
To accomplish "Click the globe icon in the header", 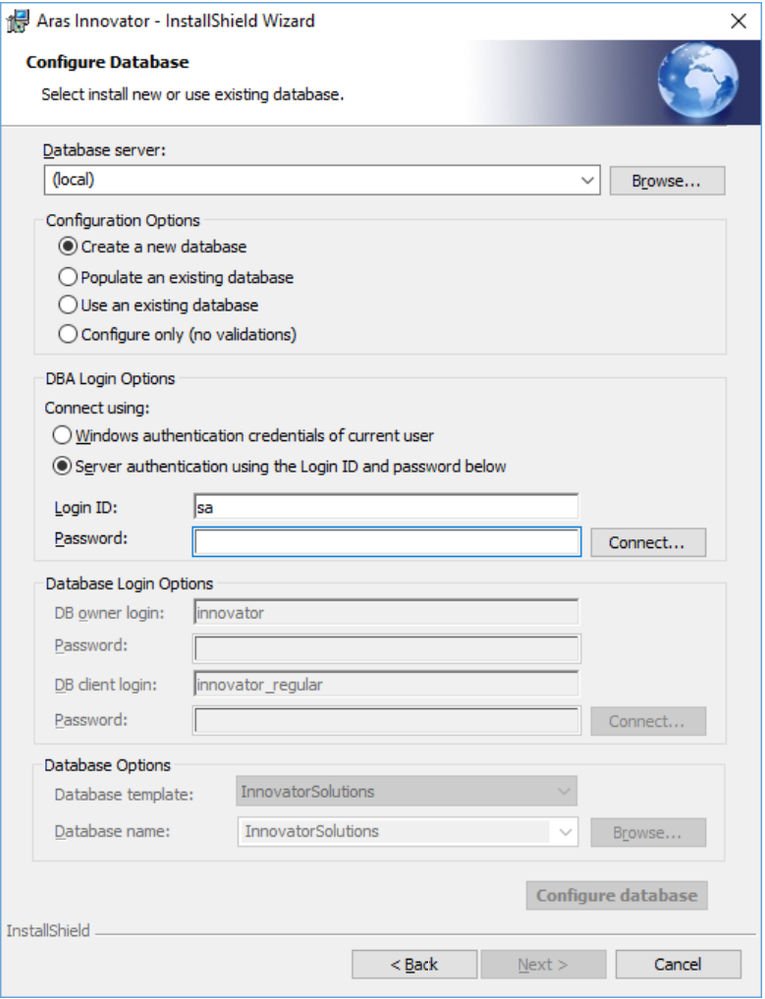I will point(698,81).
